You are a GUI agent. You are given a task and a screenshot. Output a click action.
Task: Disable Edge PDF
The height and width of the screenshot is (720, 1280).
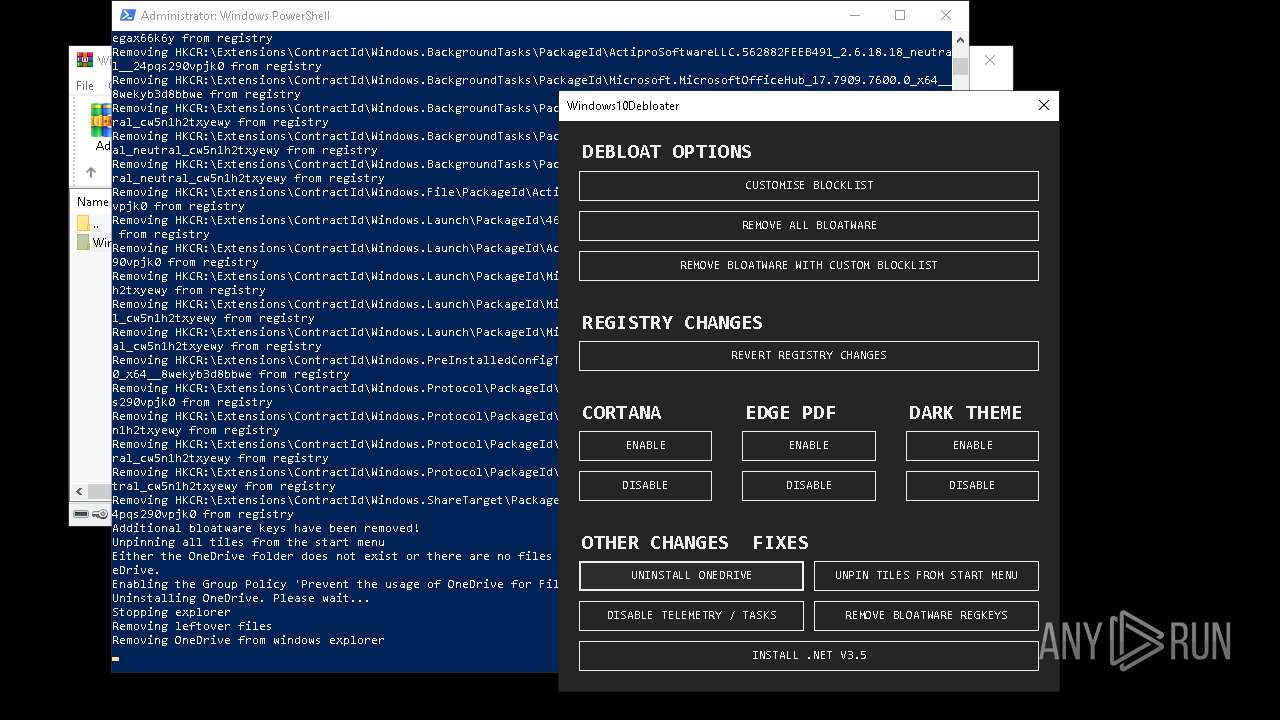click(x=808, y=485)
